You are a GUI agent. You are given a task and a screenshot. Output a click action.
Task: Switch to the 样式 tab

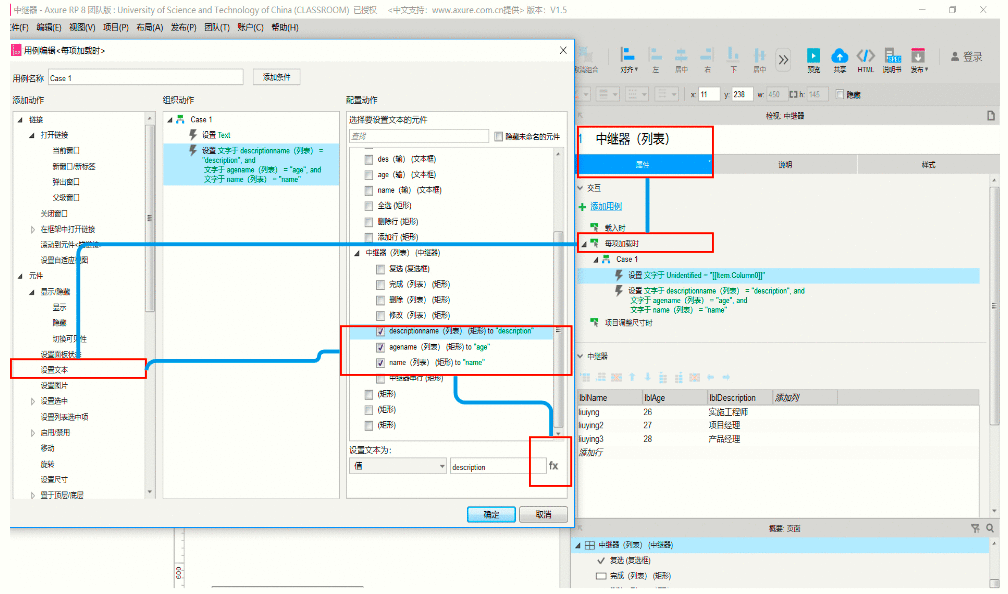[x=928, y=165]
